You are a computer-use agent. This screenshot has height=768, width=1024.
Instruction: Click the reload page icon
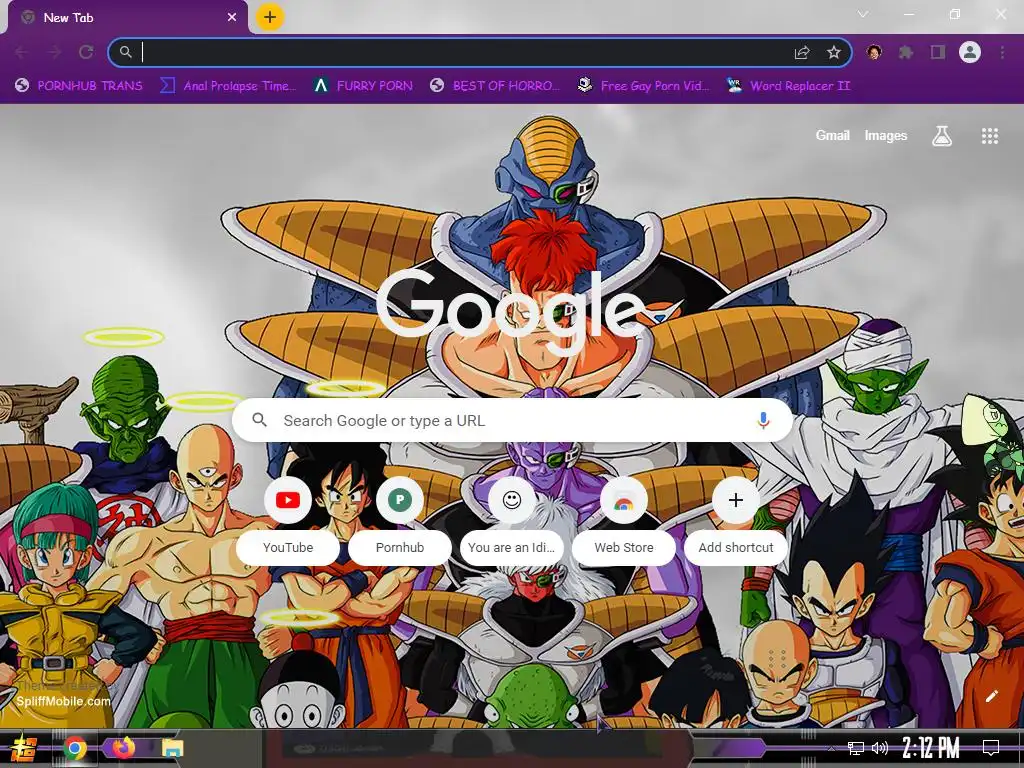tap(86, 52)
